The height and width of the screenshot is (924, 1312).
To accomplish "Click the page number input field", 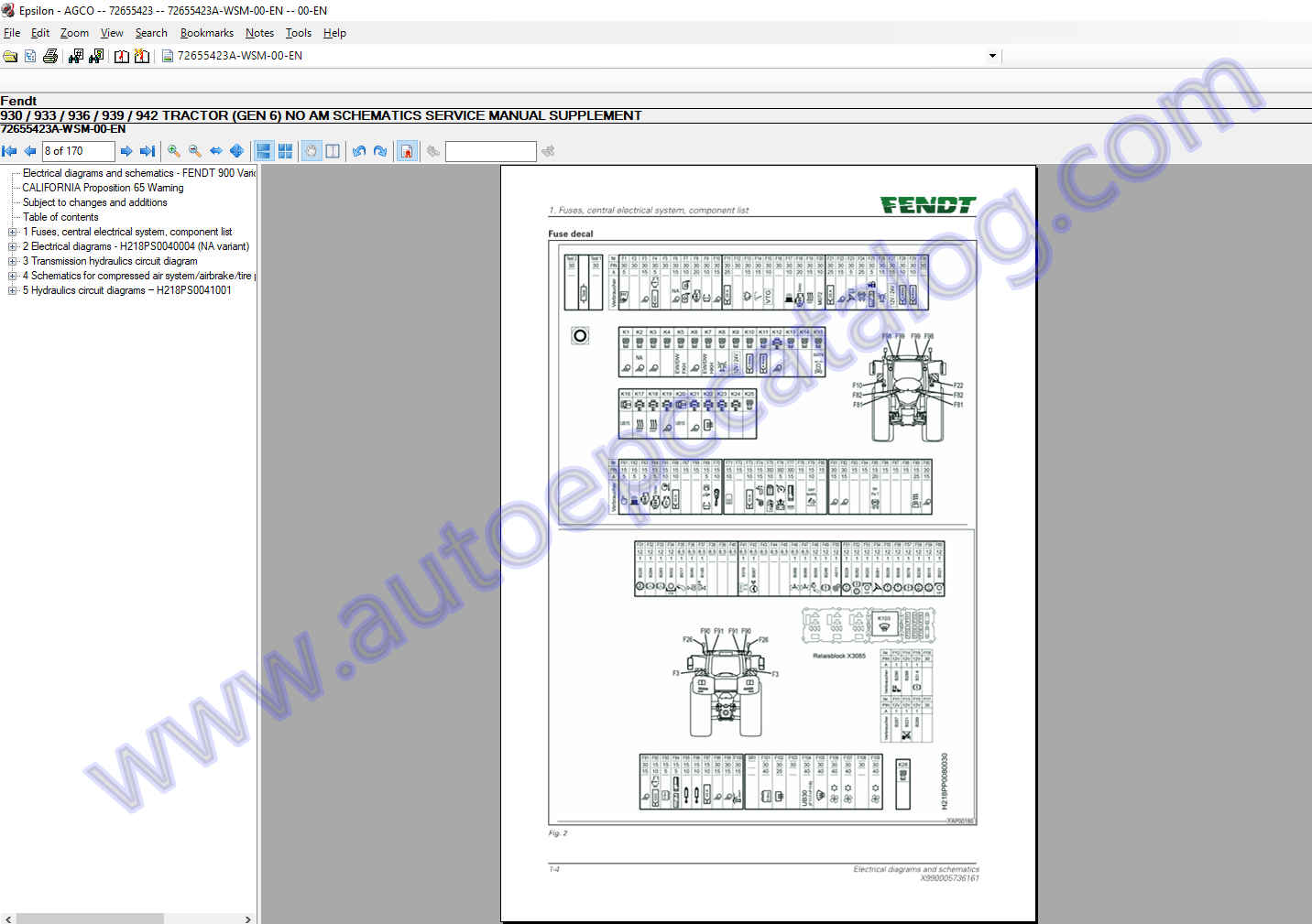I will pyautogui.click(x=78, y=151).
